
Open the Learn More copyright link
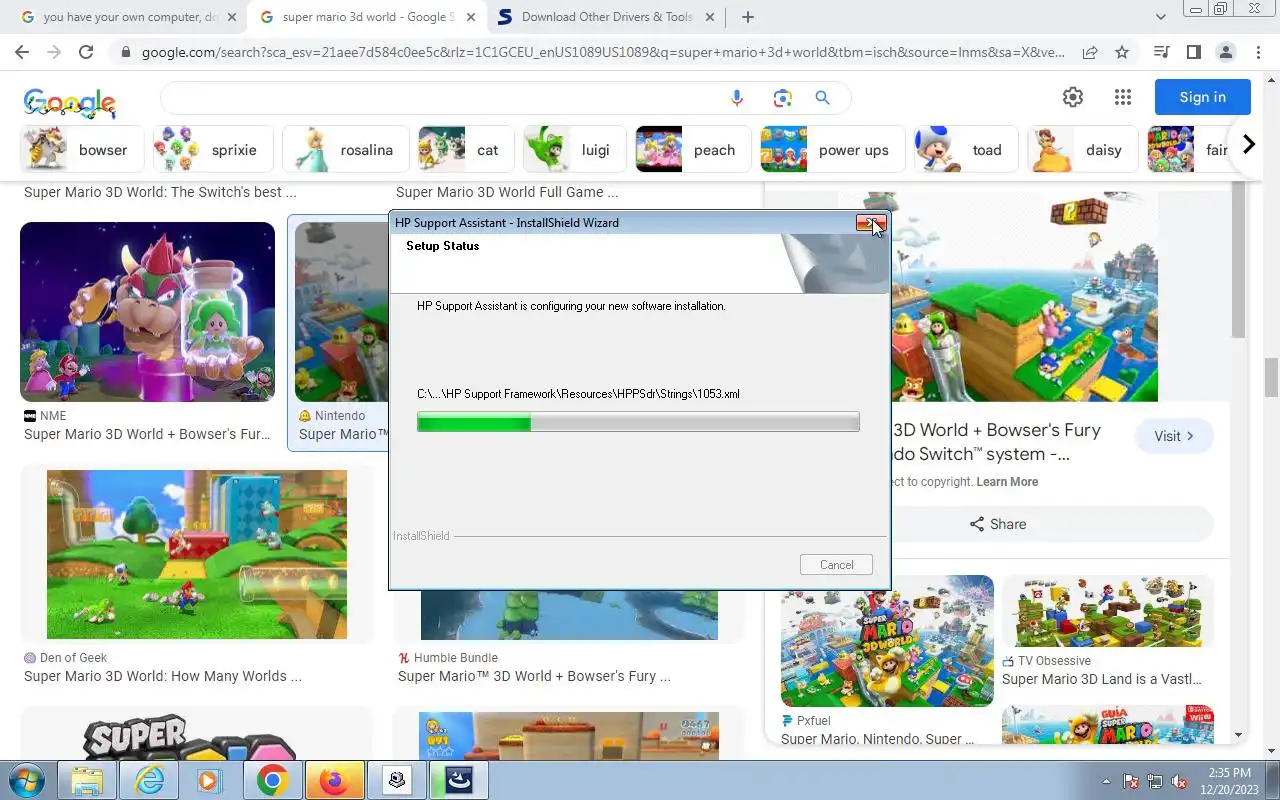tap(1007, 482)
